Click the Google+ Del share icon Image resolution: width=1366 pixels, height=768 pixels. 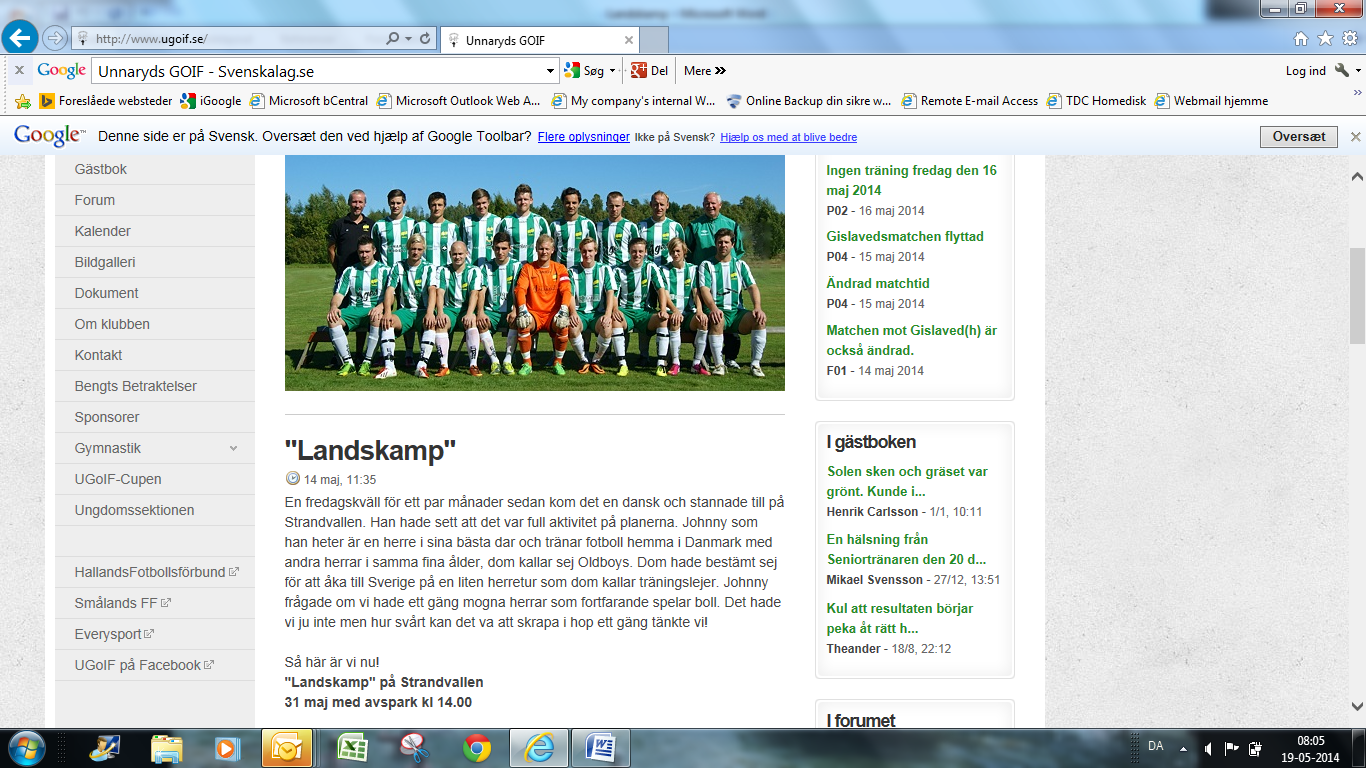pyautogui.click(x=639, y=71)
